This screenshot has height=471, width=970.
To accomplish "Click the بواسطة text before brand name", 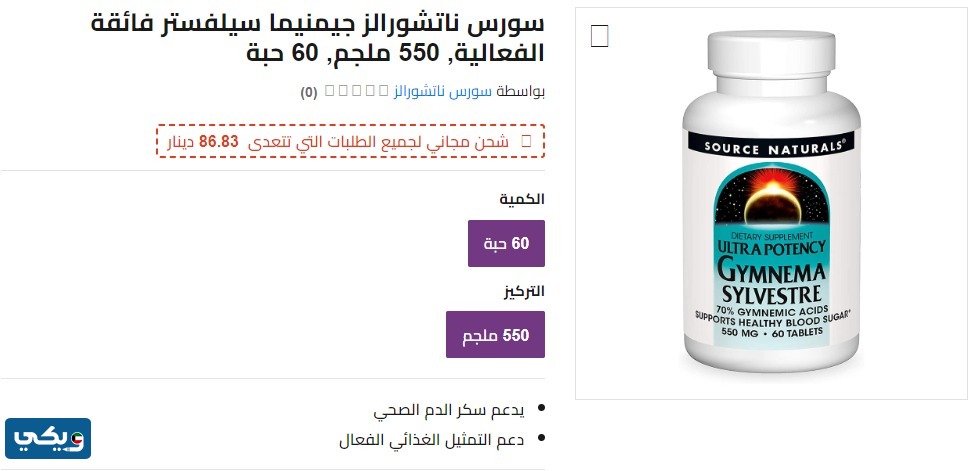I will click(x=521, y=92).
